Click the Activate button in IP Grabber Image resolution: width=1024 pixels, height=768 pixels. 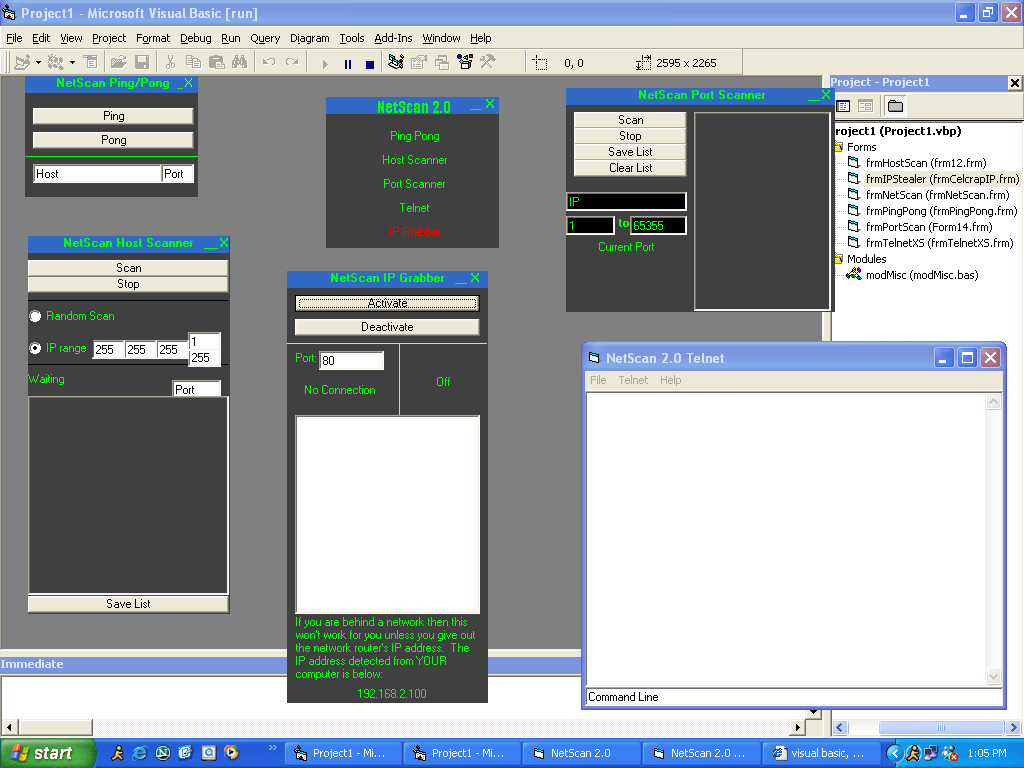[387, 303]
